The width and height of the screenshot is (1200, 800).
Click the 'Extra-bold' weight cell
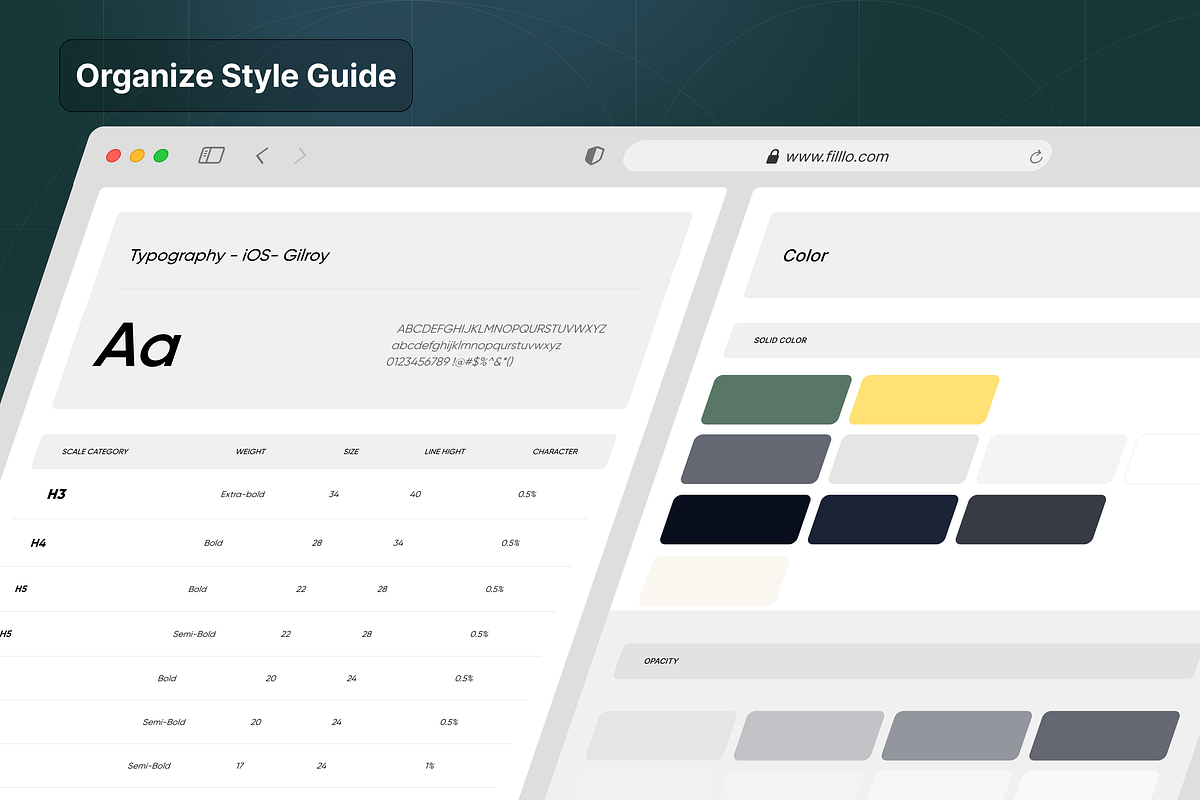pyautogui.click(x=243, y=494)
